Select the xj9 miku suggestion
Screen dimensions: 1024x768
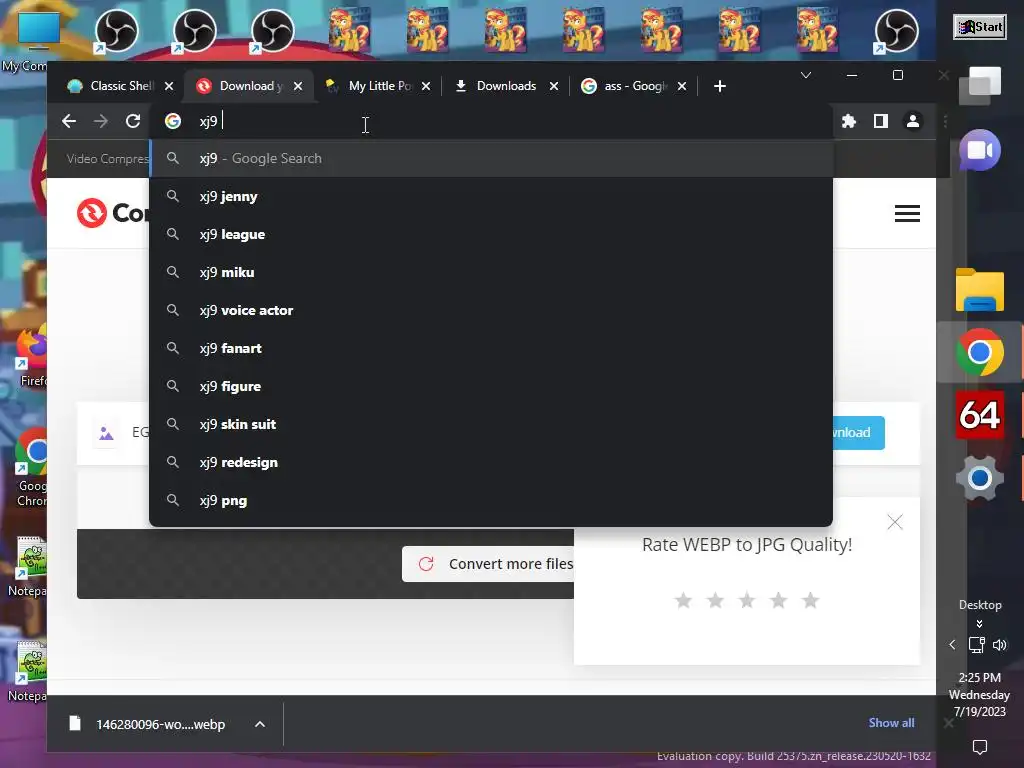(x=491, y=272)
